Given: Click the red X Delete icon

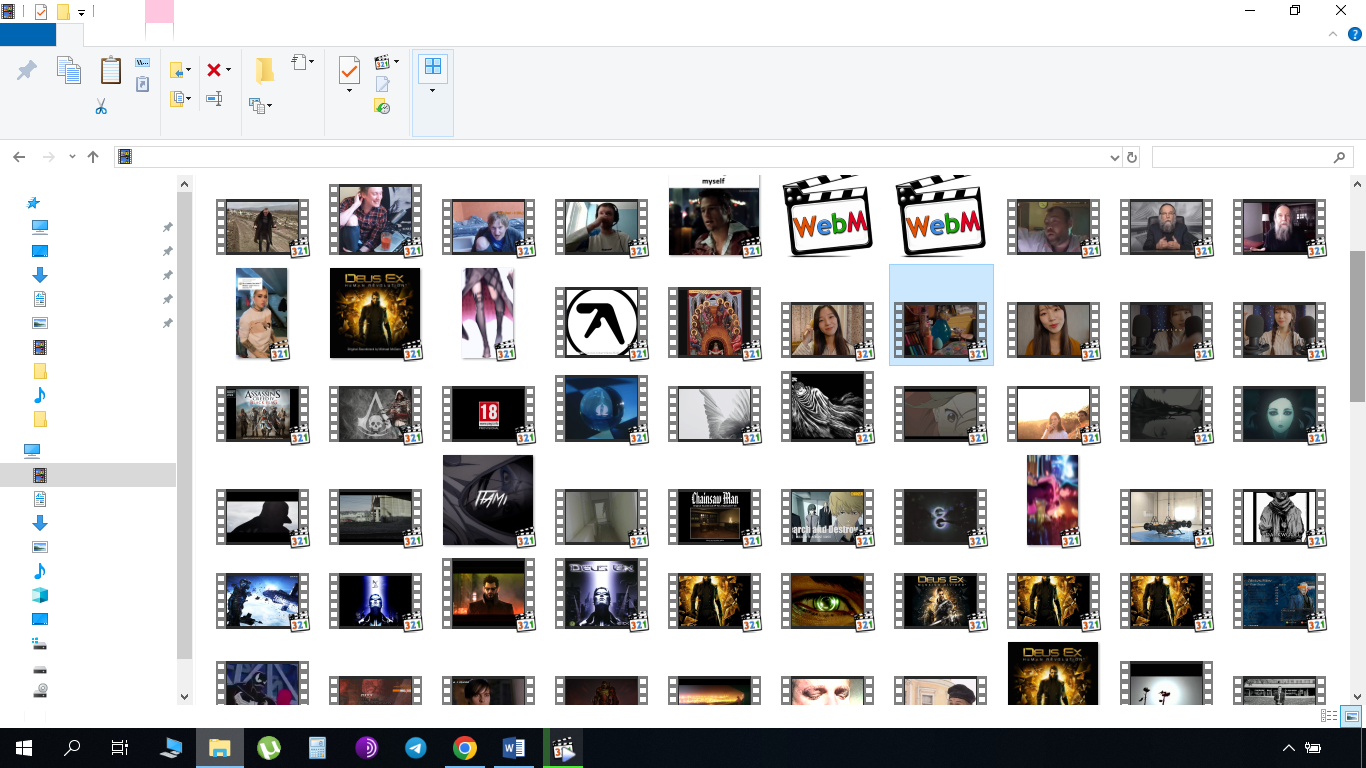Looking at the screenshot, I should [x=214, y=70].
